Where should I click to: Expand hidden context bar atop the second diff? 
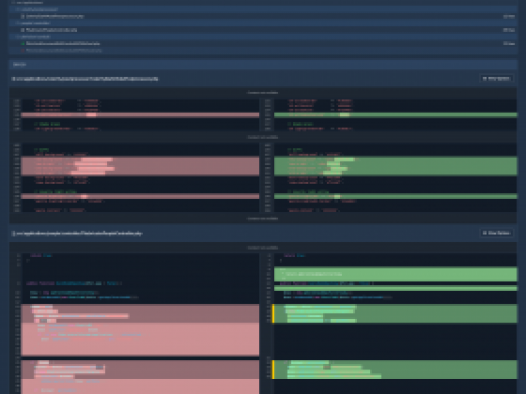263,248
